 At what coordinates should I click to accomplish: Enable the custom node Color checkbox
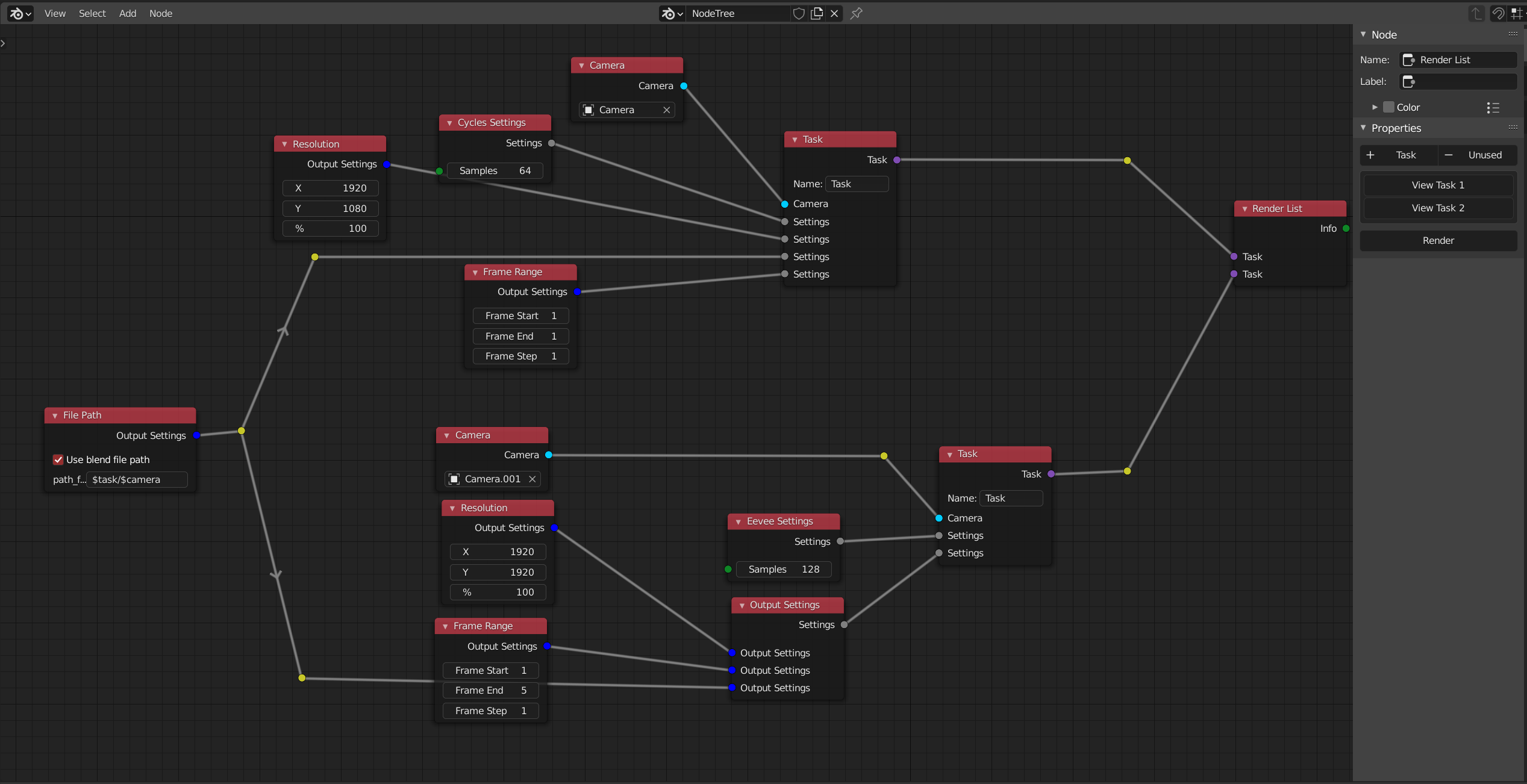1388,107
